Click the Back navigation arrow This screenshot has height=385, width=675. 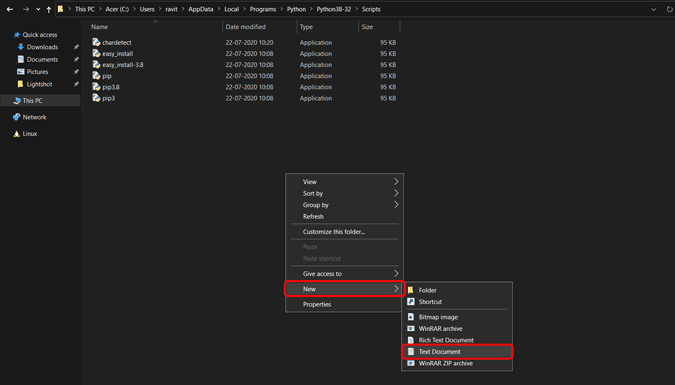coord(10,9)
